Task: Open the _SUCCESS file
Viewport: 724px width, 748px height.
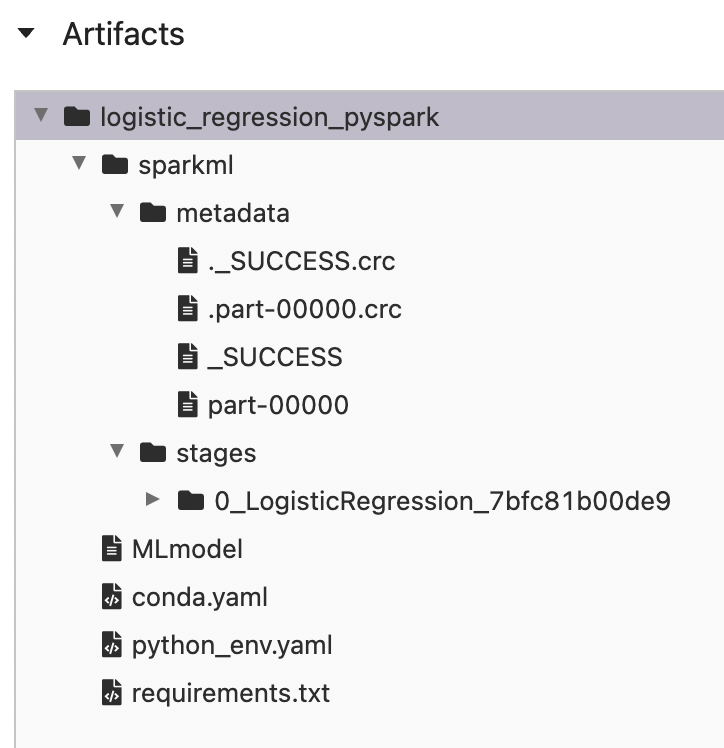Action: click(274, 357)
